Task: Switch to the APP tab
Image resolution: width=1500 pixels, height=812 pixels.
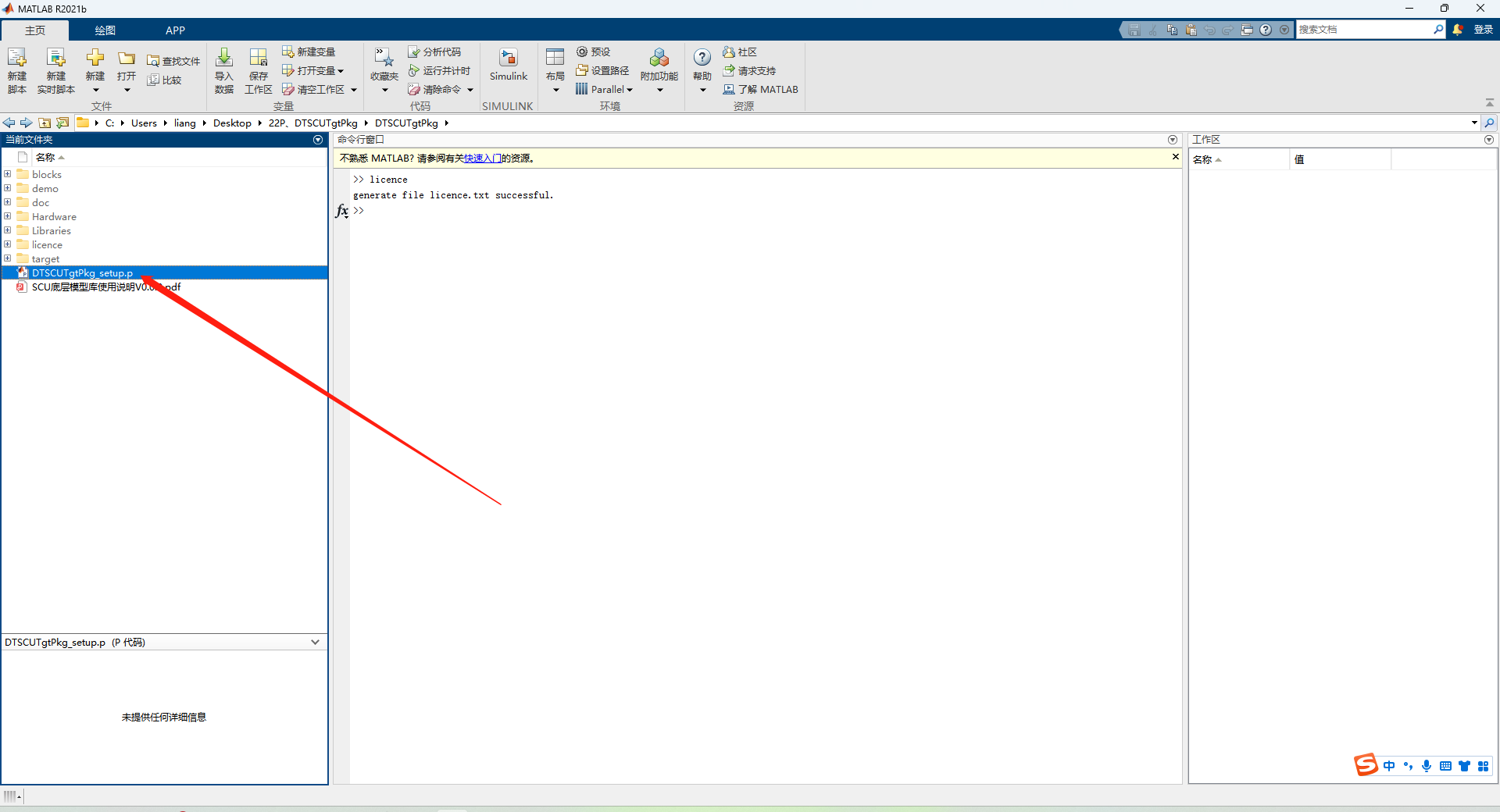Action: 175,30
